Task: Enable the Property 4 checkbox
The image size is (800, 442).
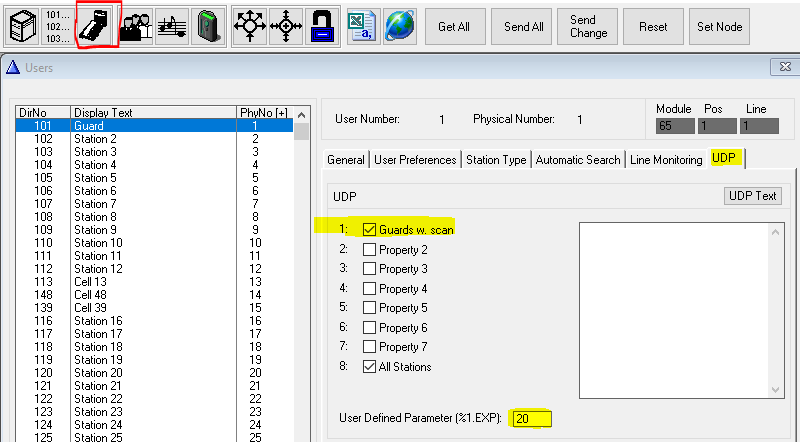Action: pyautogui.click(x=369, y=288)
